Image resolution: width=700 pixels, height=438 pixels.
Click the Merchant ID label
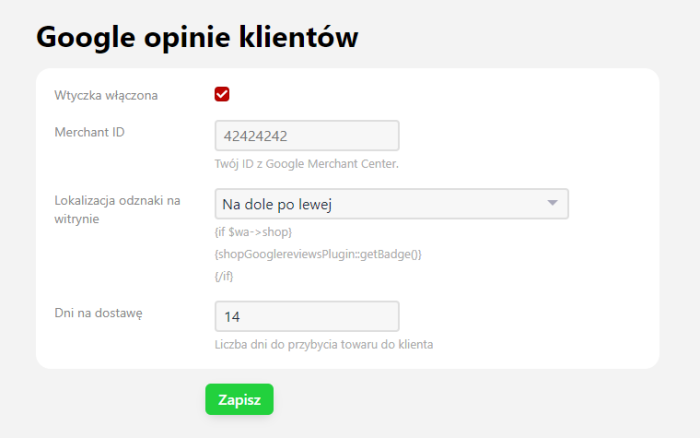click(x=89, y=132)
